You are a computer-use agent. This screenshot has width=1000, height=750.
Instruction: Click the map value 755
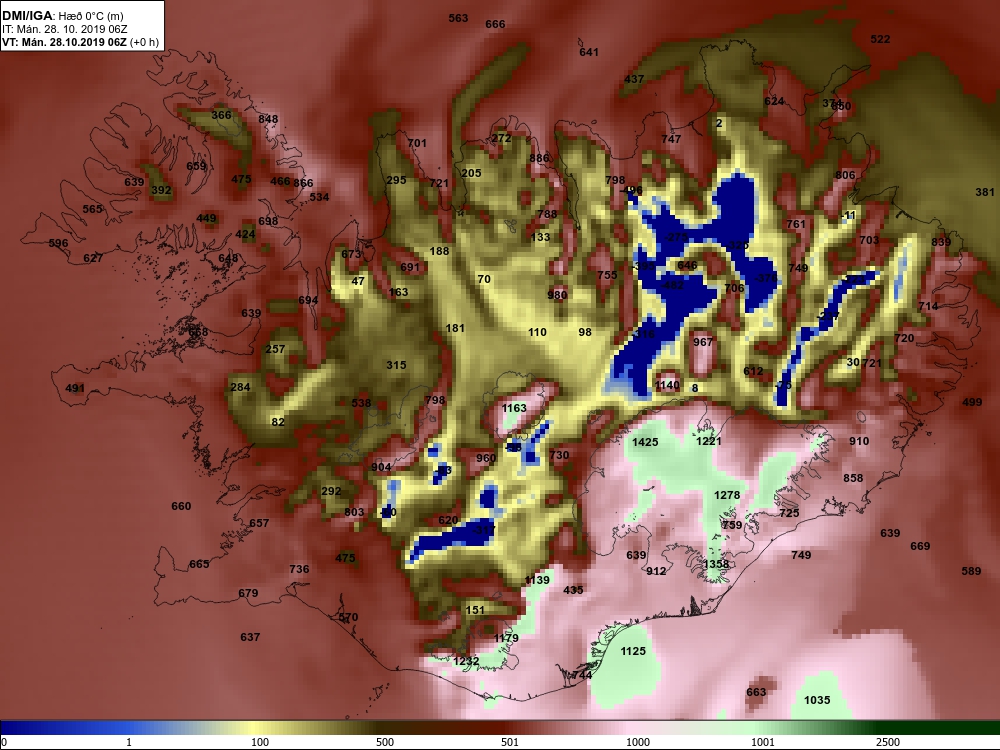coord(607,275)
